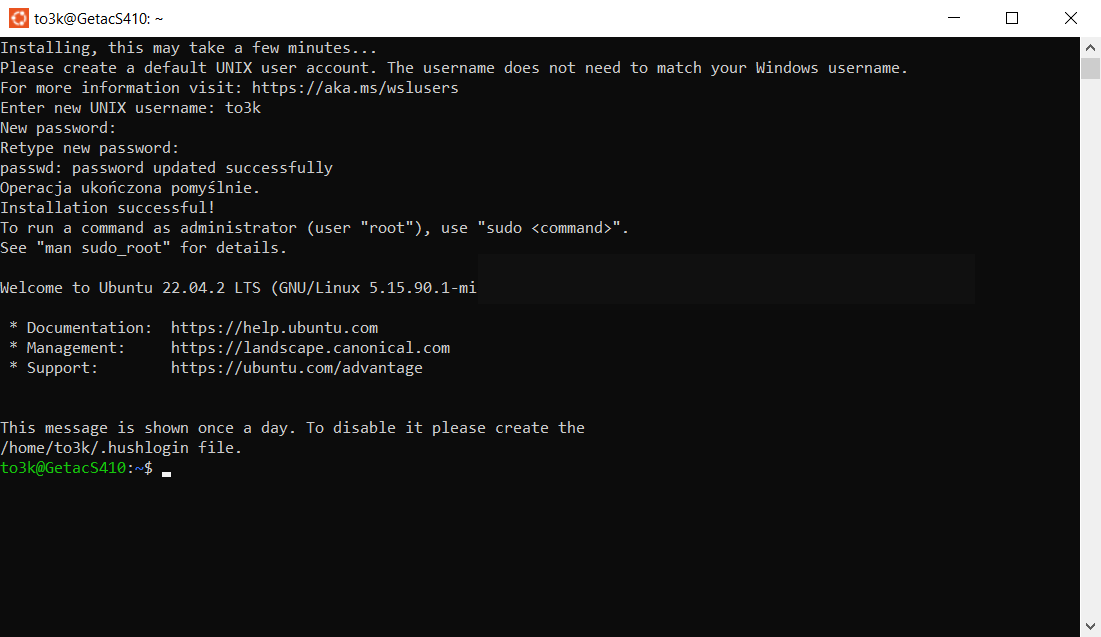Click the "Installation successful!" line

pyautogui.click(x=107, y=208)
